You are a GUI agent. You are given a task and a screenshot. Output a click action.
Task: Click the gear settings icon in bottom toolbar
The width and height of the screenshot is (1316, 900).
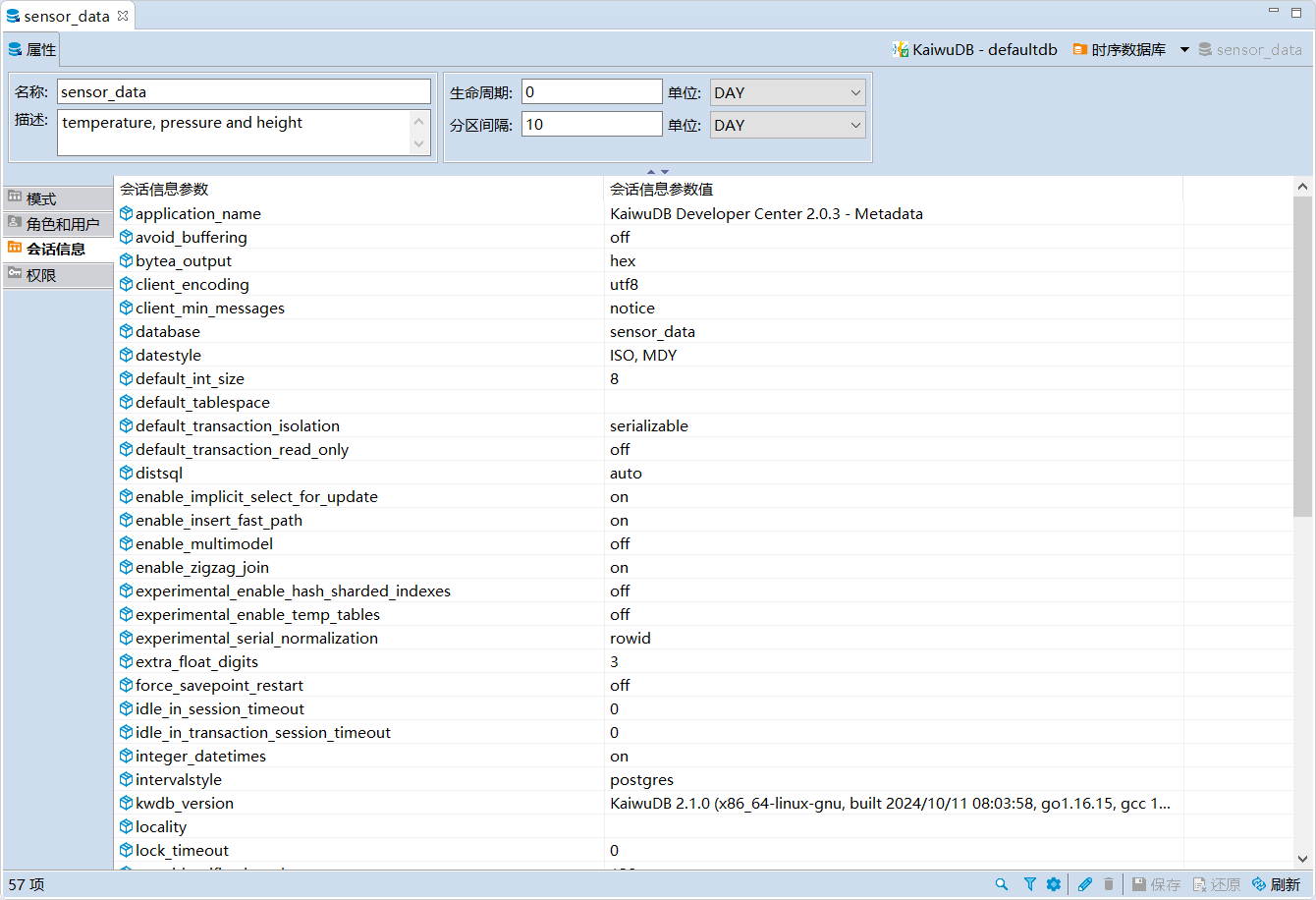pos(1054,884)
